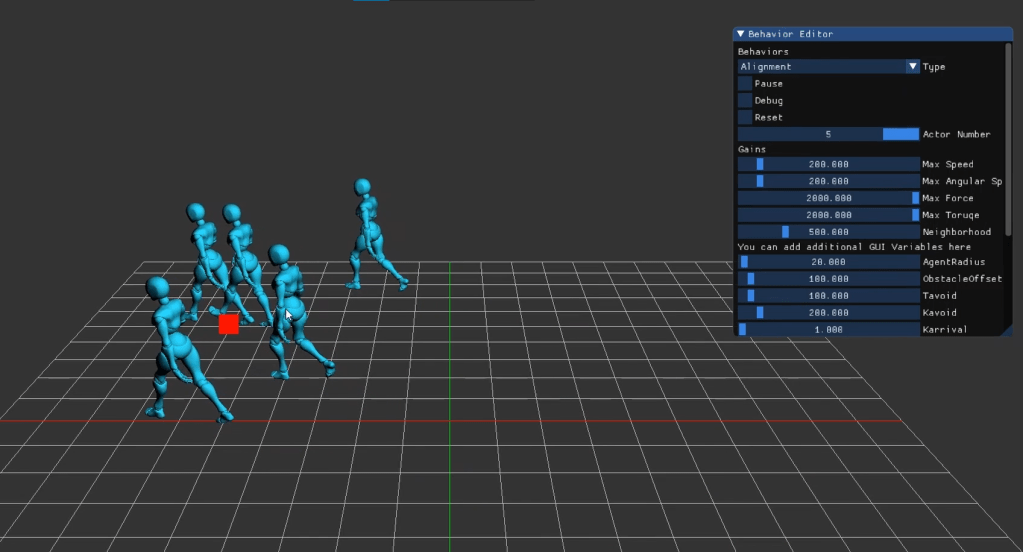Click the Actor Number slider
Image resolution: width=1023 pixels, height=552 pixels.
(x=828, y=134)
